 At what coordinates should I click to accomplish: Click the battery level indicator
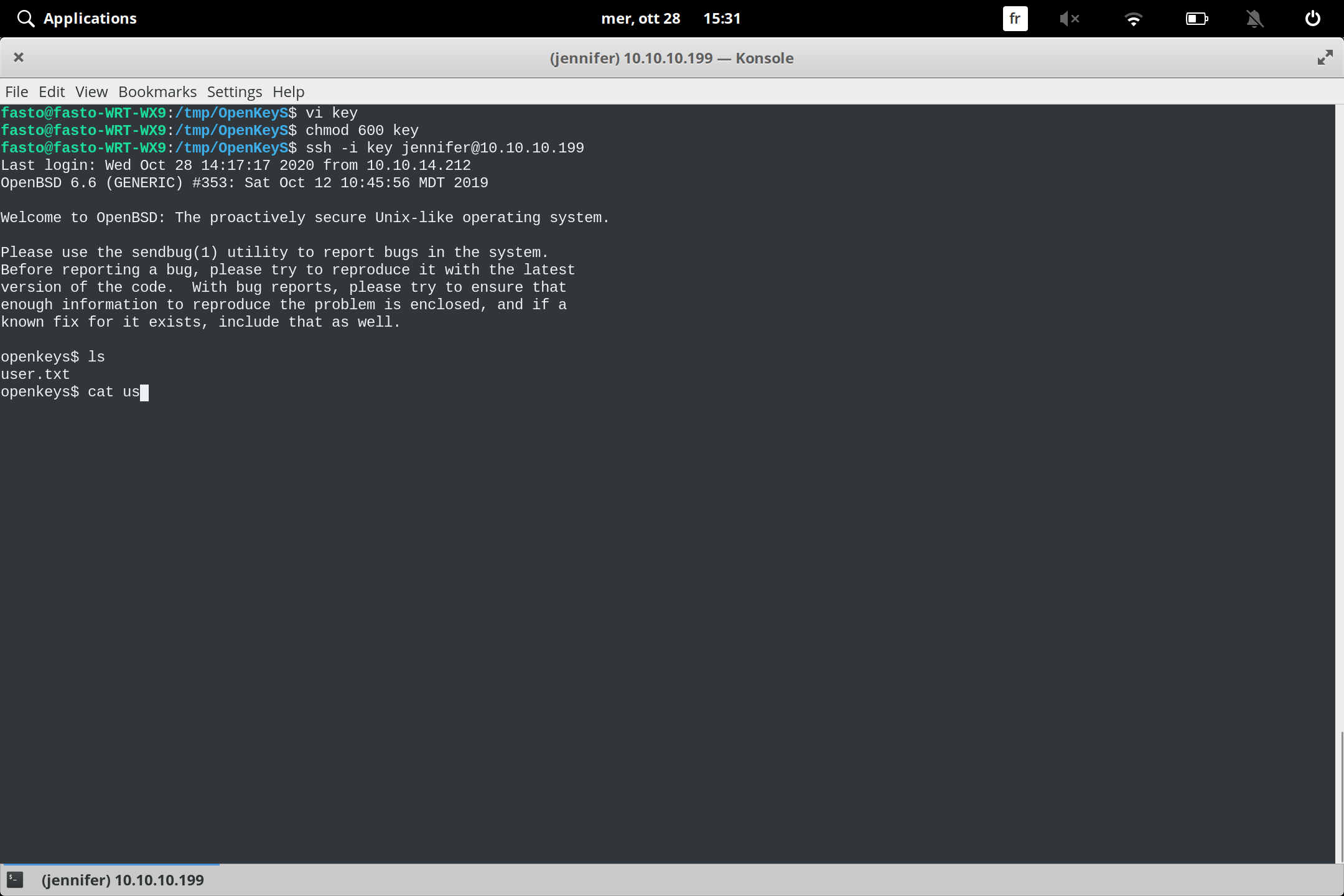click(1195, 18)
